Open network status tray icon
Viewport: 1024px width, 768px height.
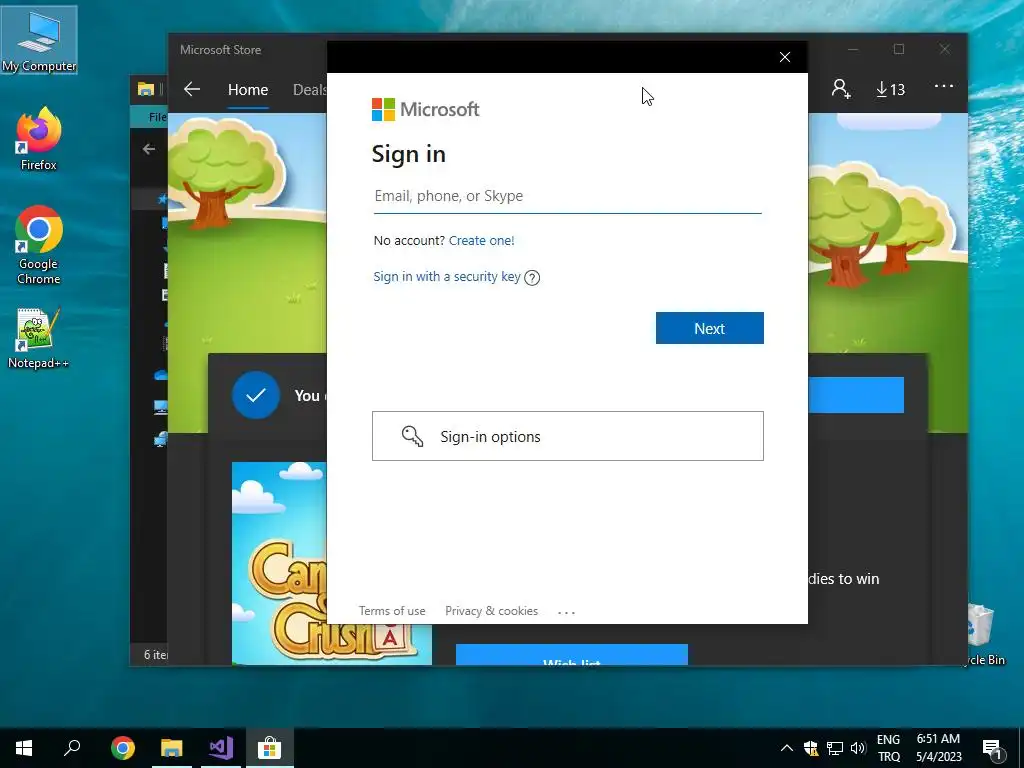(835, 748)
